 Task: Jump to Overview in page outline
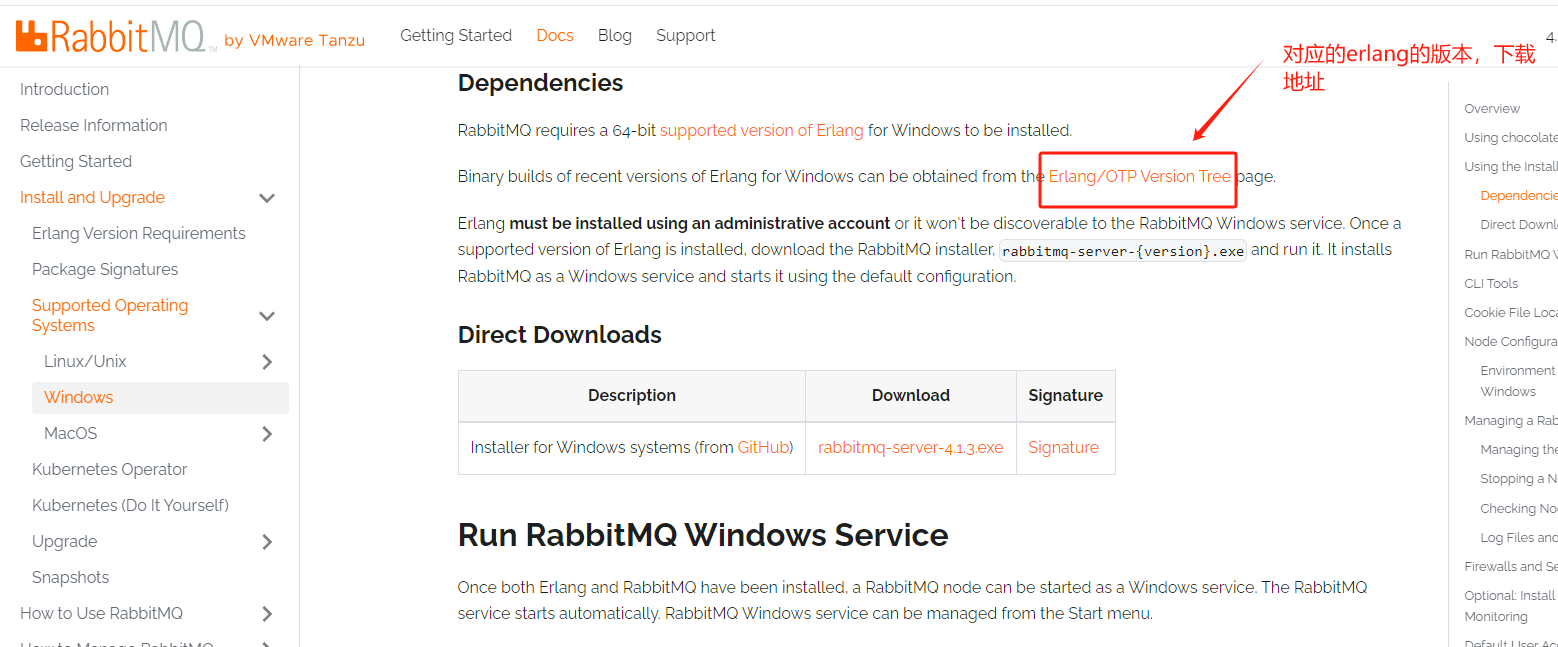click(x=1491, y=109)
